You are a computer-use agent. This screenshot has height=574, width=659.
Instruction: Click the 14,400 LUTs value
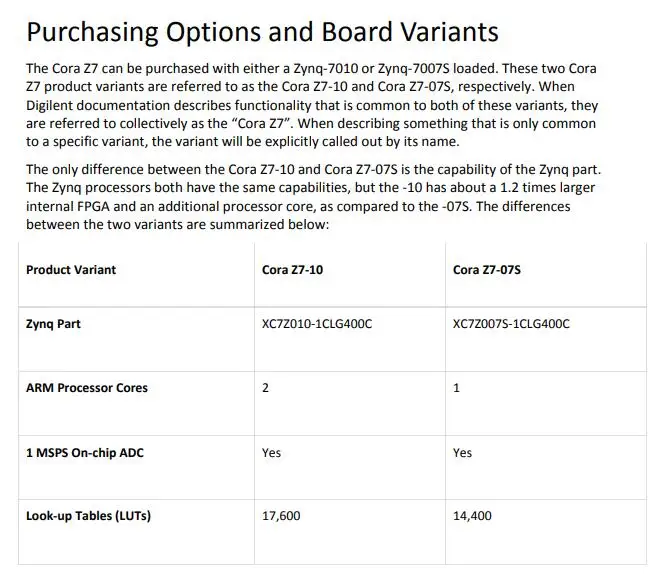click(472, 516)
